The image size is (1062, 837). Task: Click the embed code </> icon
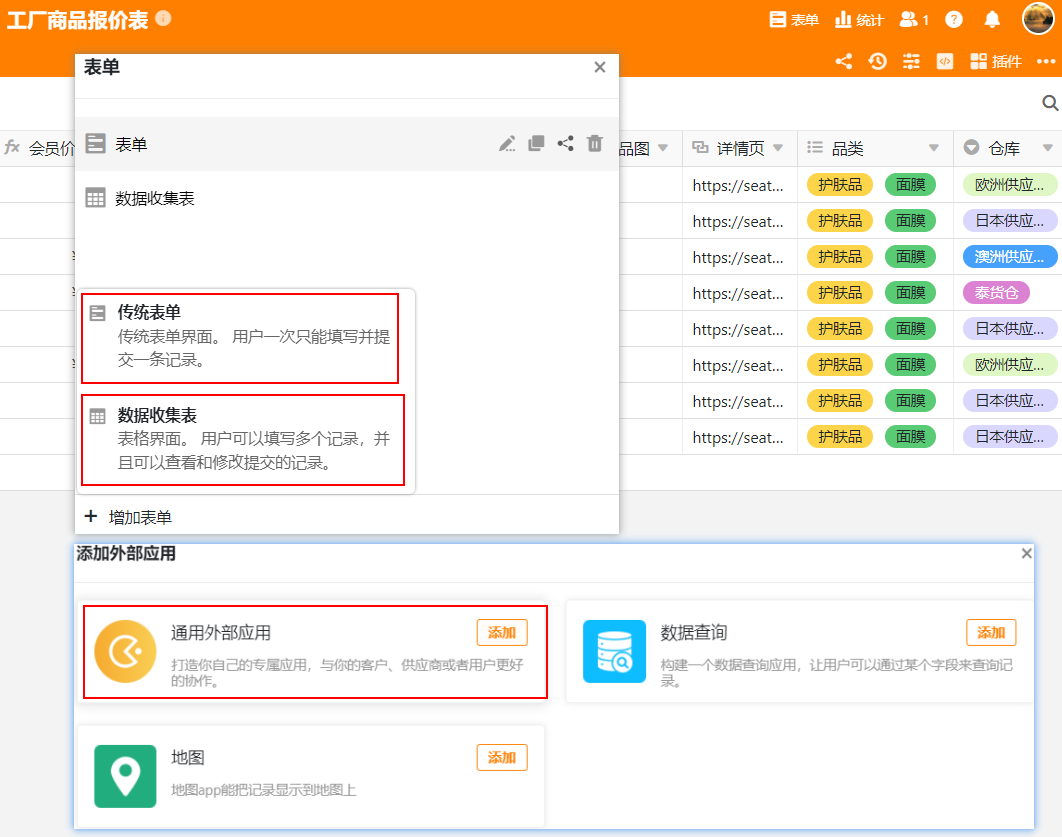pyautogui.click(x=944, y=61)
